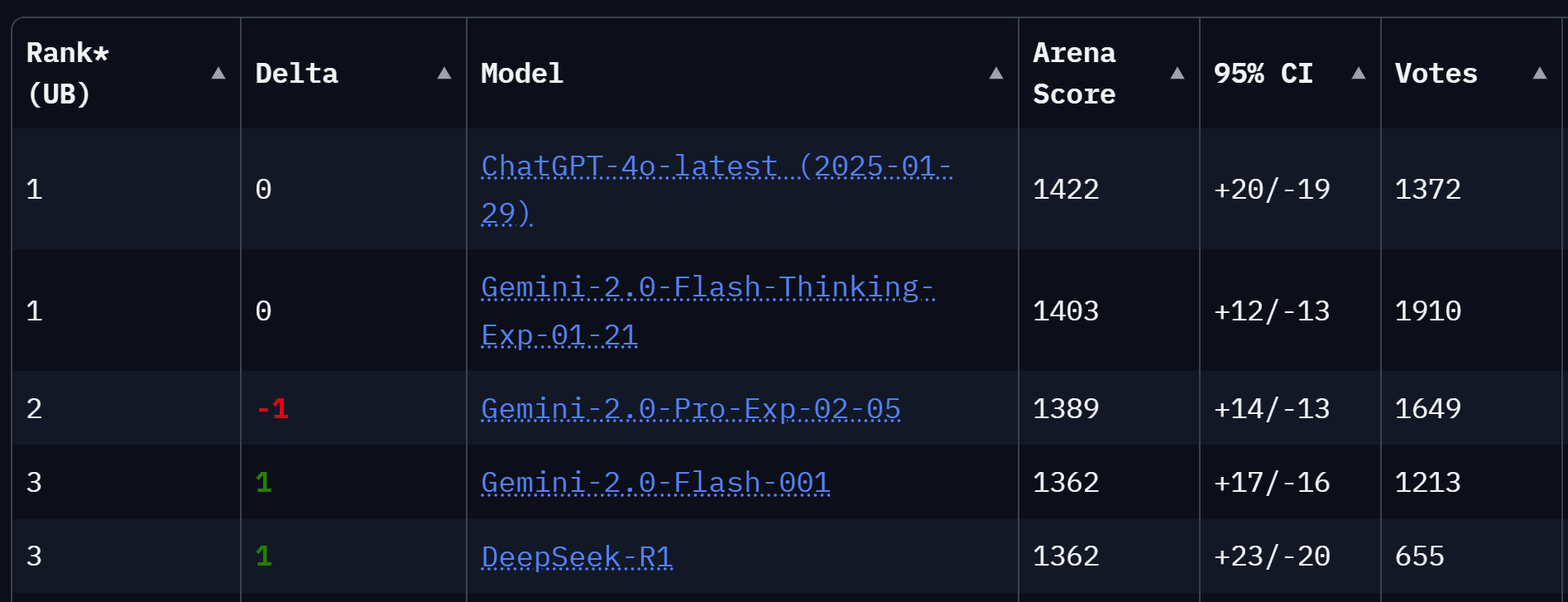Click the 1910 votes cell
The width and height of the screenshot is (1568, 602).
[x=1428, y=311]
